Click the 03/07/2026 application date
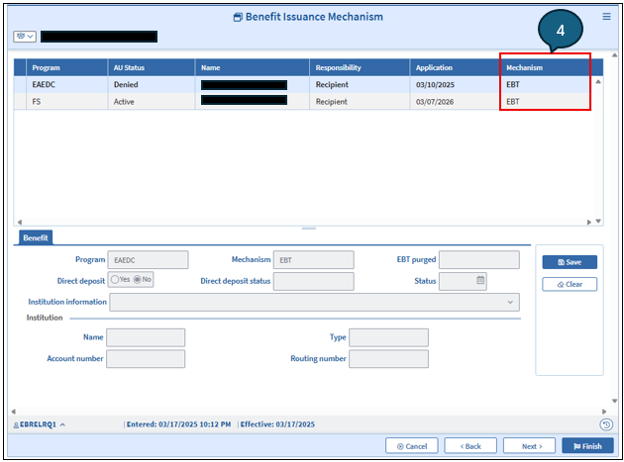The height and width of the screenshot is (462, 624). click(x=435, y=102)
